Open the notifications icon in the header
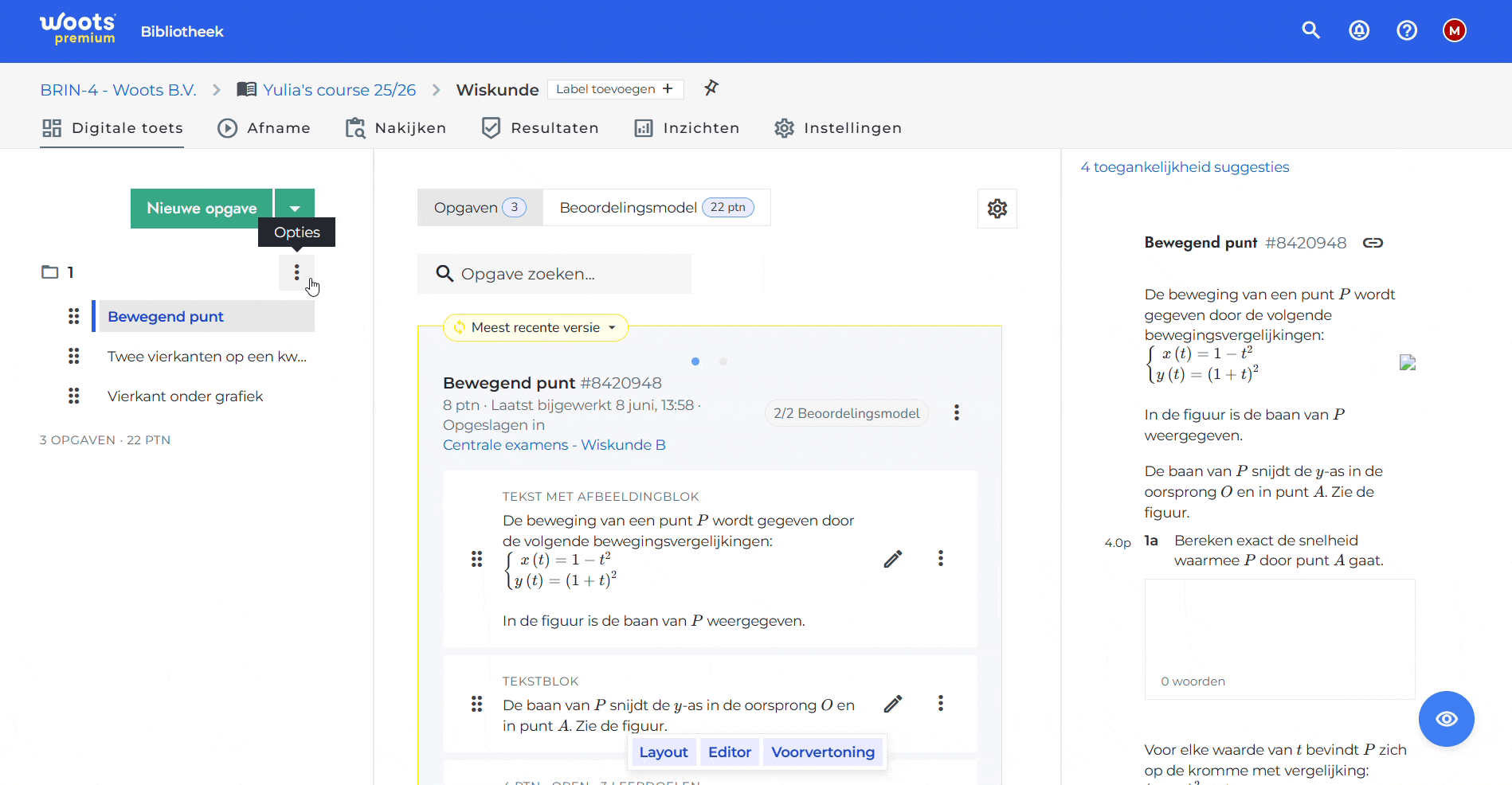Screen dimensions: 1512x785 (x=1359, y=30)
